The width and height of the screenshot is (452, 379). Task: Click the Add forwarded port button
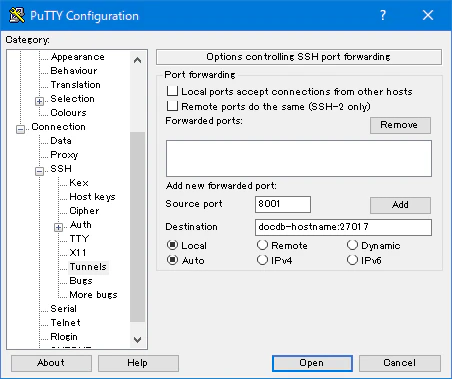(x=400, y=205)
